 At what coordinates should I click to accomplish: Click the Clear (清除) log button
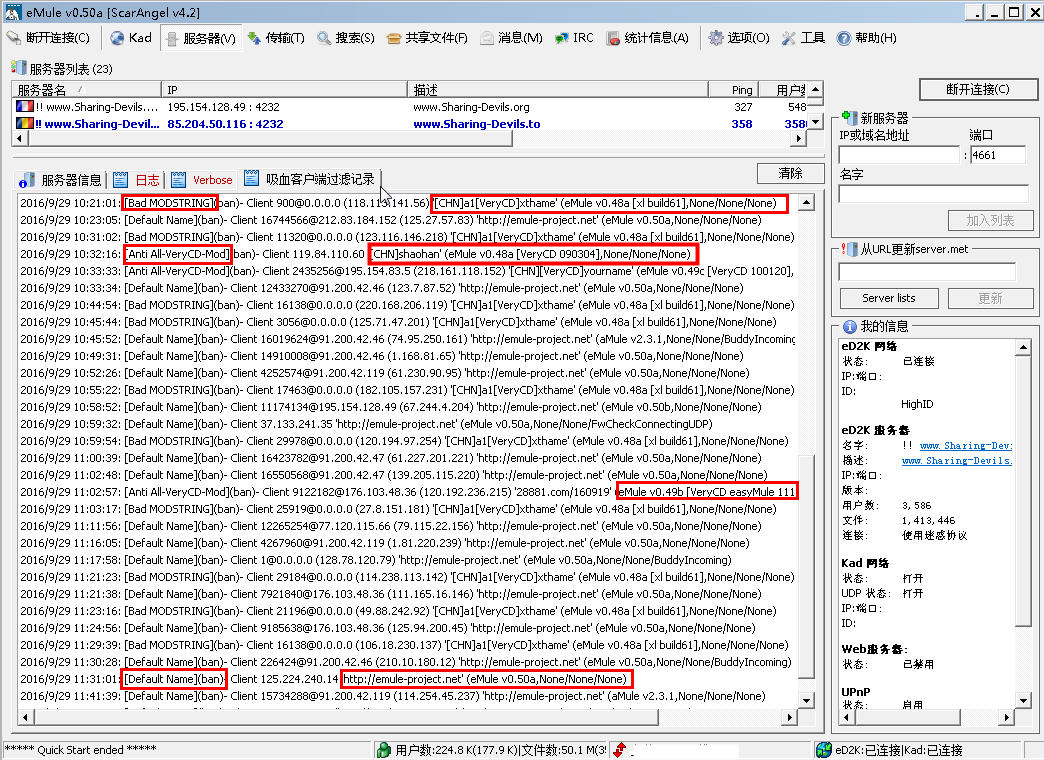point(790,173)
